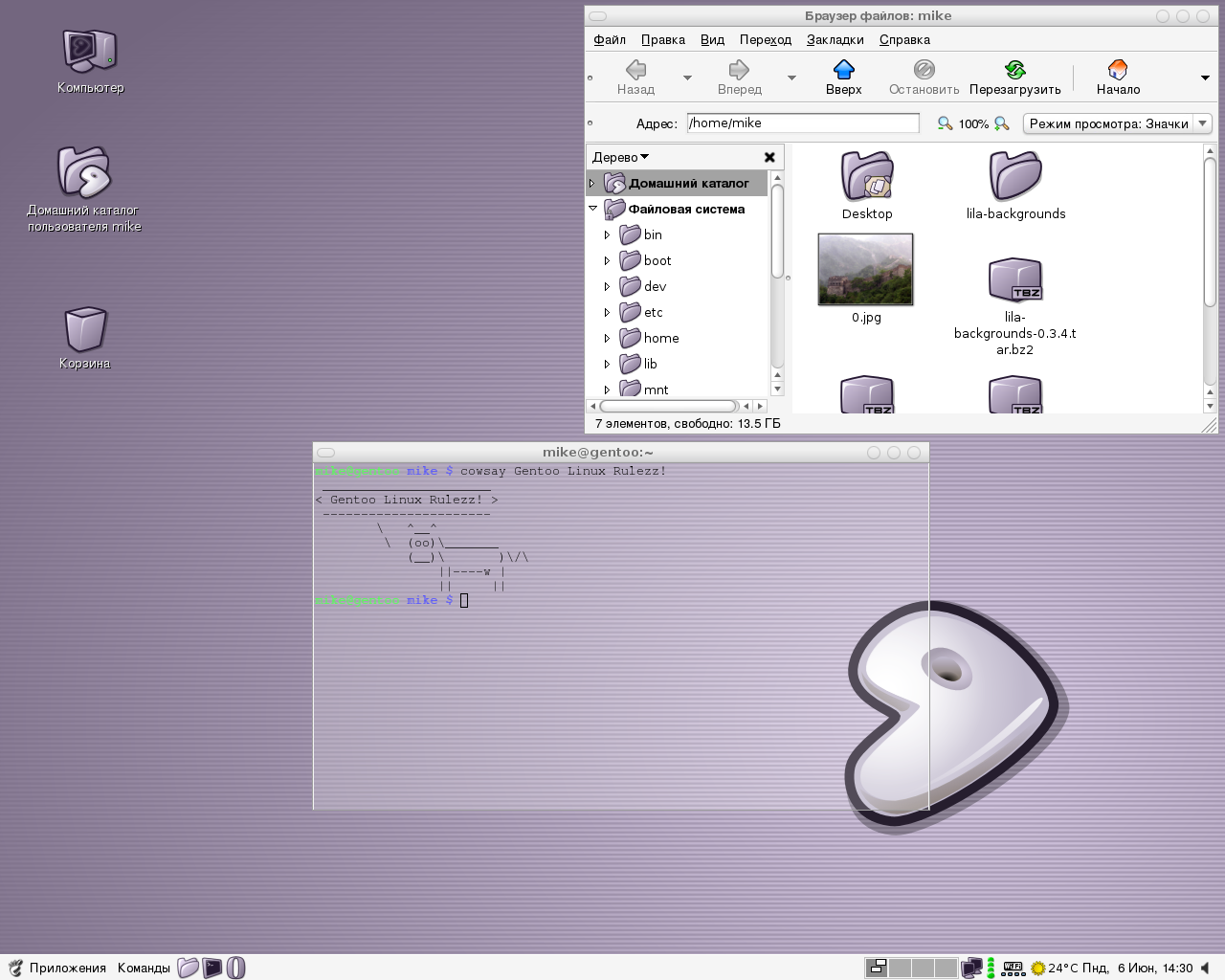Click Перезагрузить to reload the folder

(1014, 78)
